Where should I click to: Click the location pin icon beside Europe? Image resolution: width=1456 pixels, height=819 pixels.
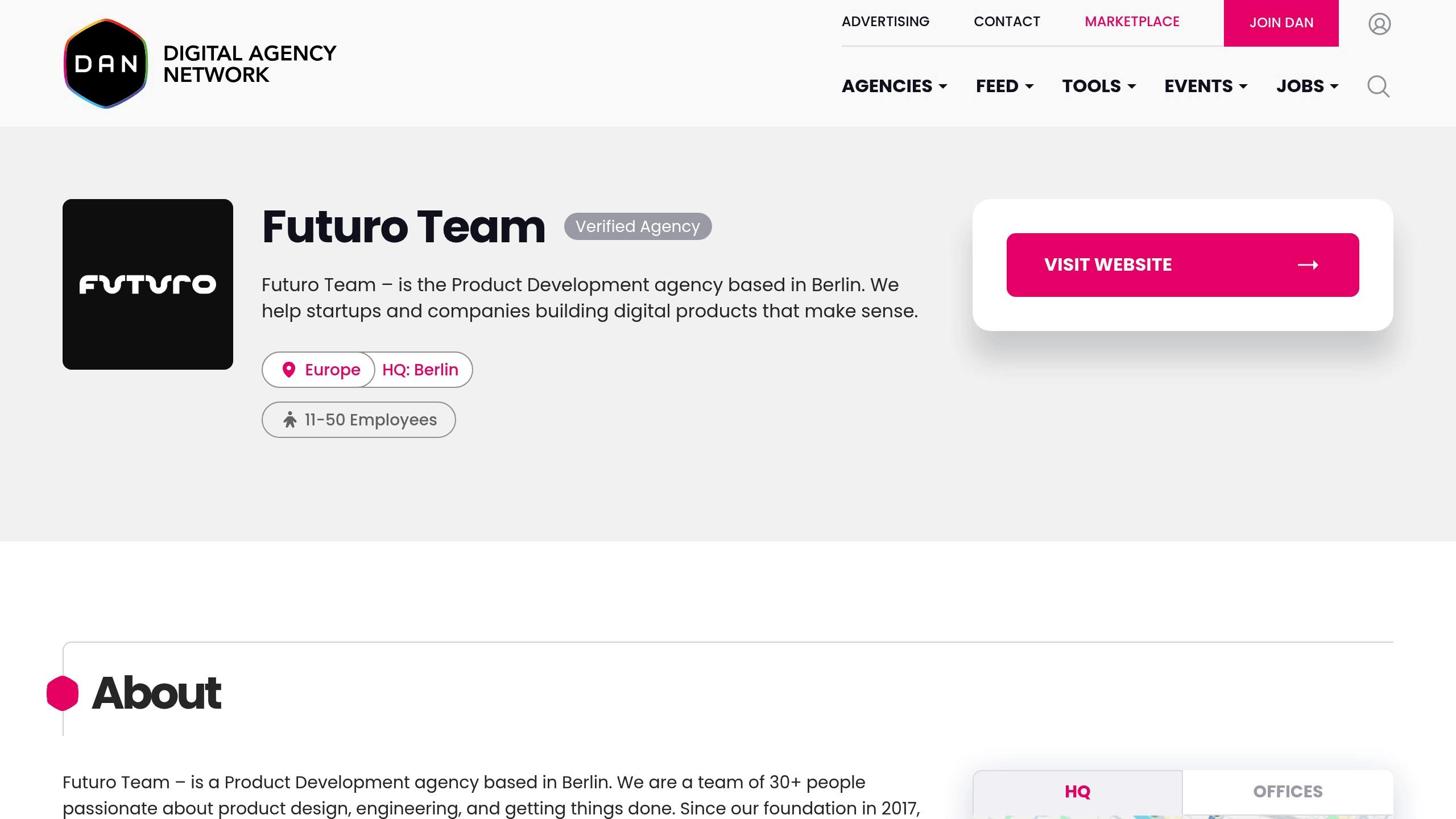(x=289, y=370)
